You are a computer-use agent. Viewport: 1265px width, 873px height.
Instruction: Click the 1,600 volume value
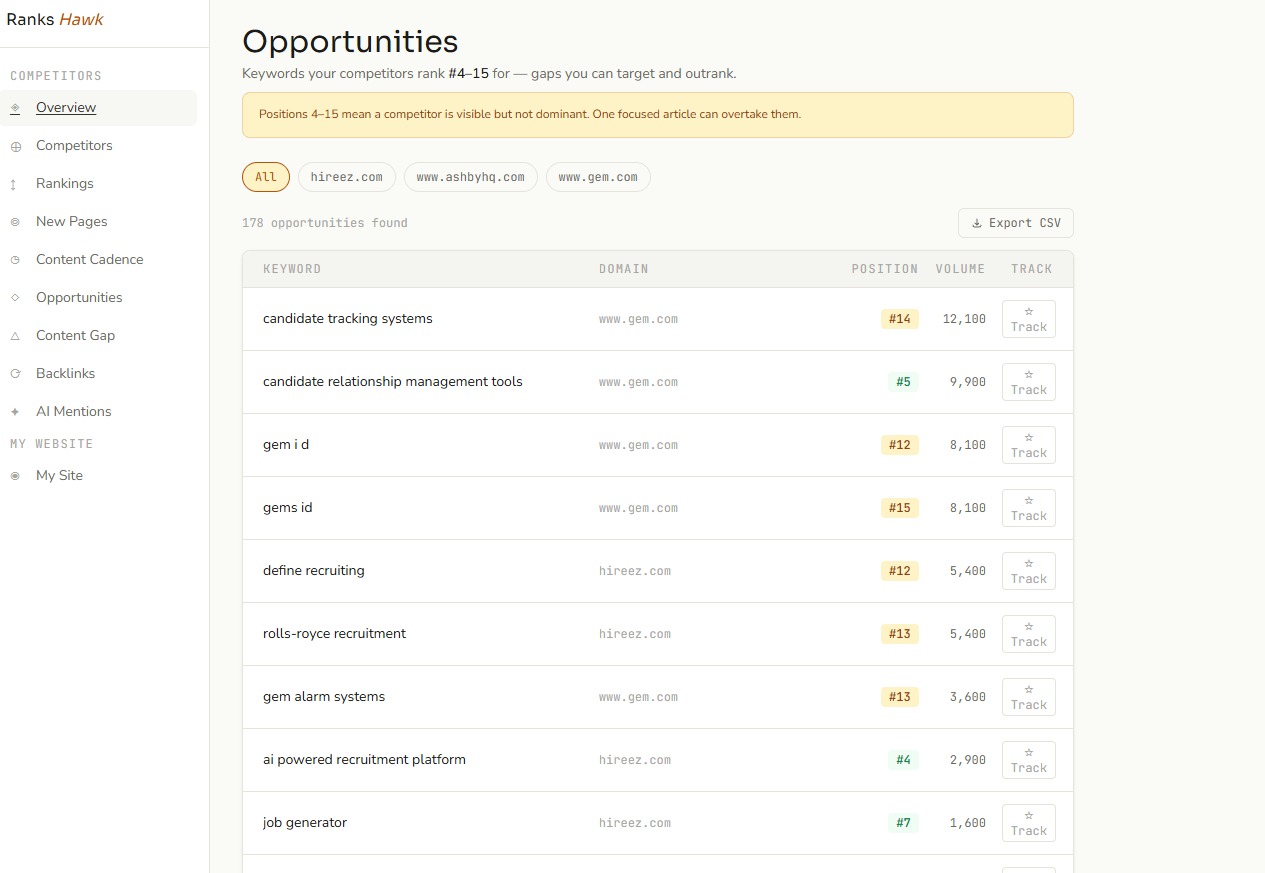[968, 823]
